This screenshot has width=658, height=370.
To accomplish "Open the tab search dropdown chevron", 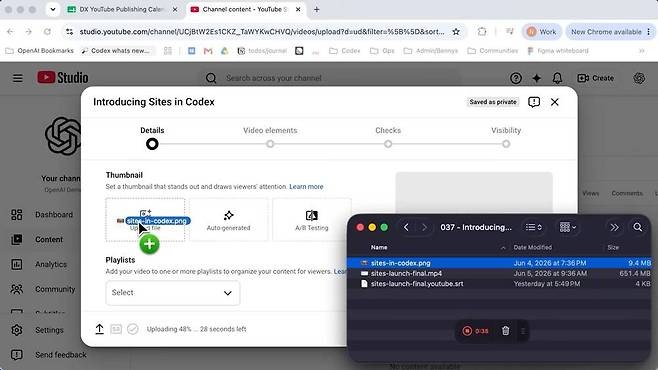I will point(53,9).
